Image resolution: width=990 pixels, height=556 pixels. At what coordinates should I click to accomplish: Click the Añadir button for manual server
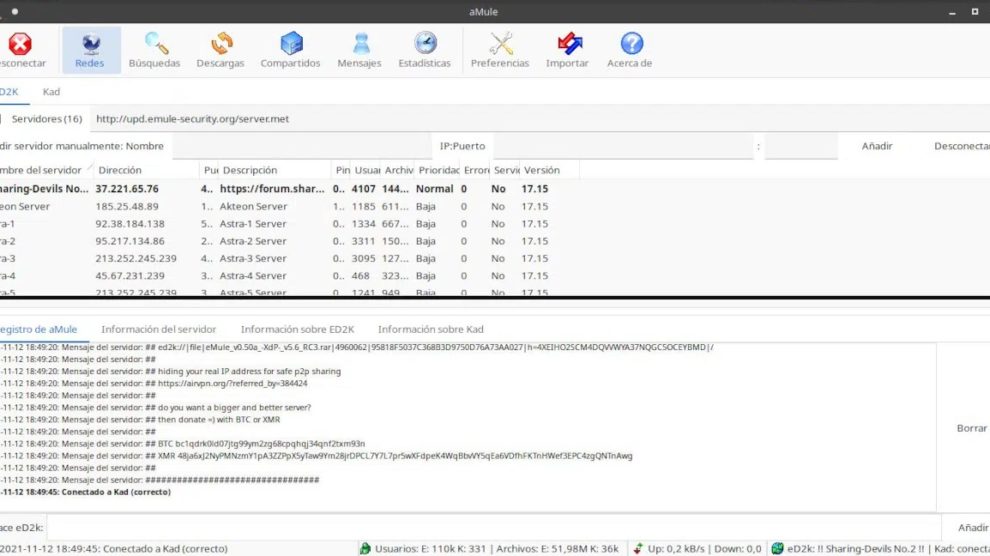(877, 146)
